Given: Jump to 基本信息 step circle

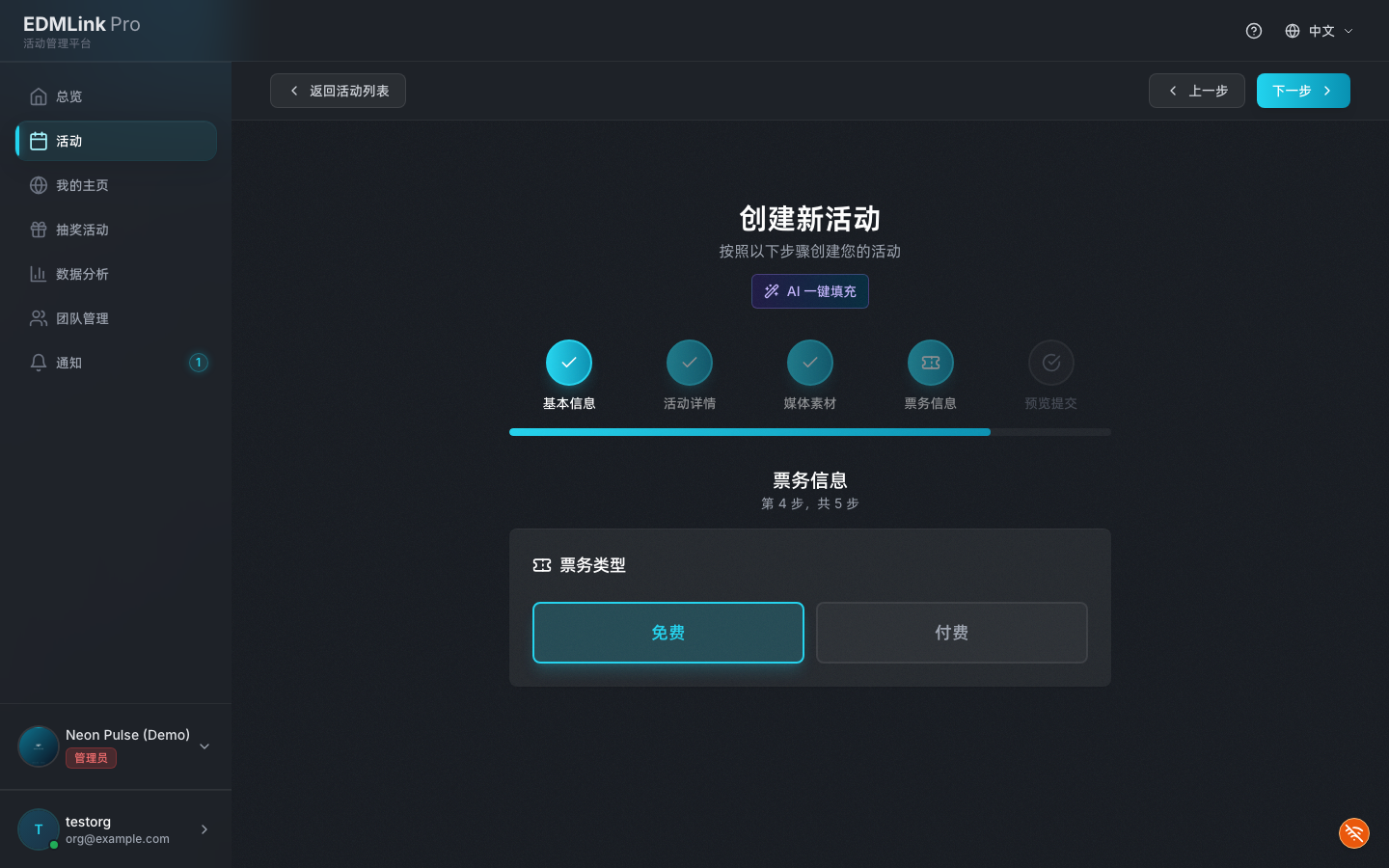Looking at the screenshot, I should pyautogui.click(x=569, y=363).
